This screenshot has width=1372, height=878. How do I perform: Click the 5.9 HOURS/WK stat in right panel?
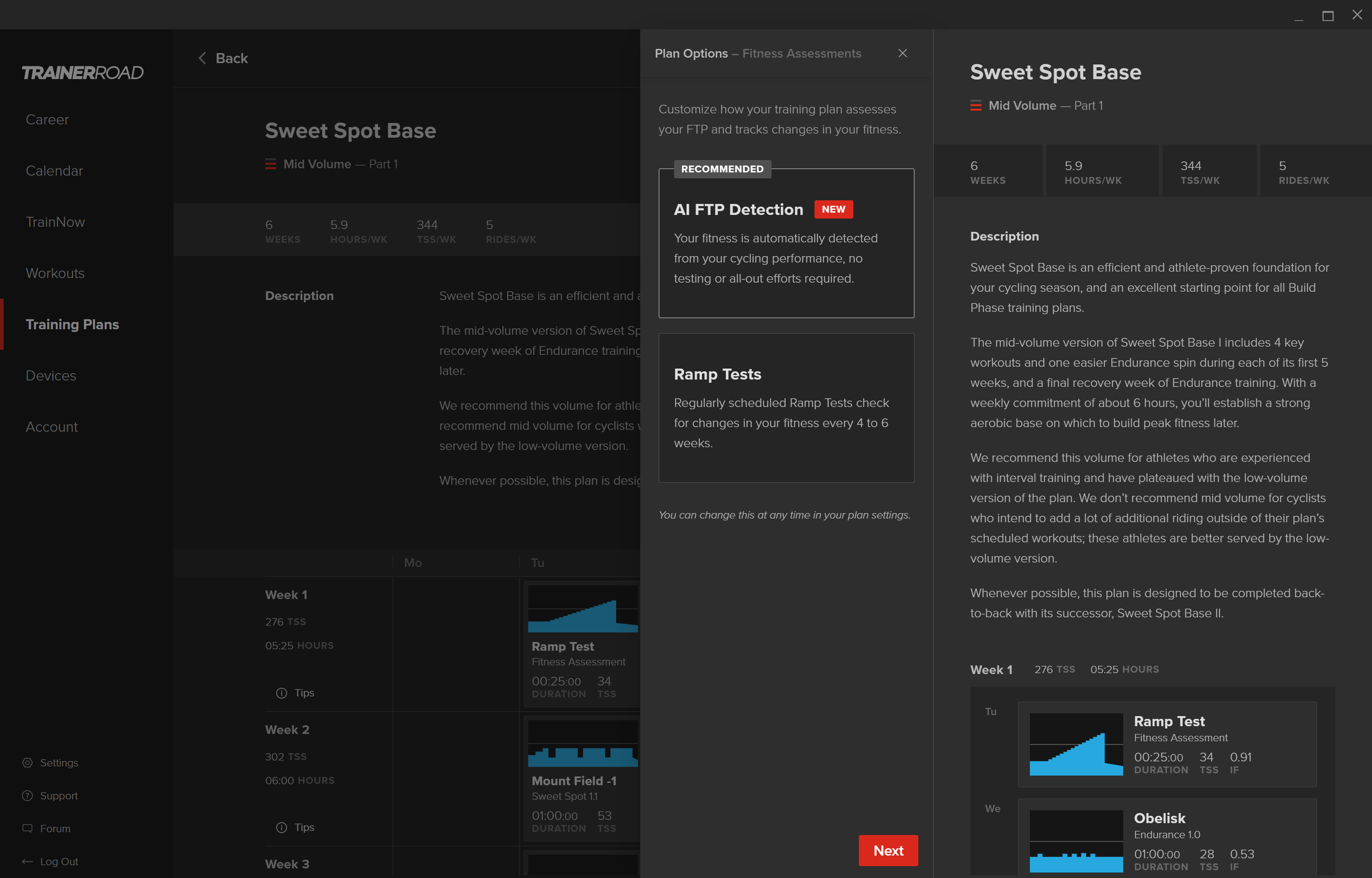(1093, 172)
